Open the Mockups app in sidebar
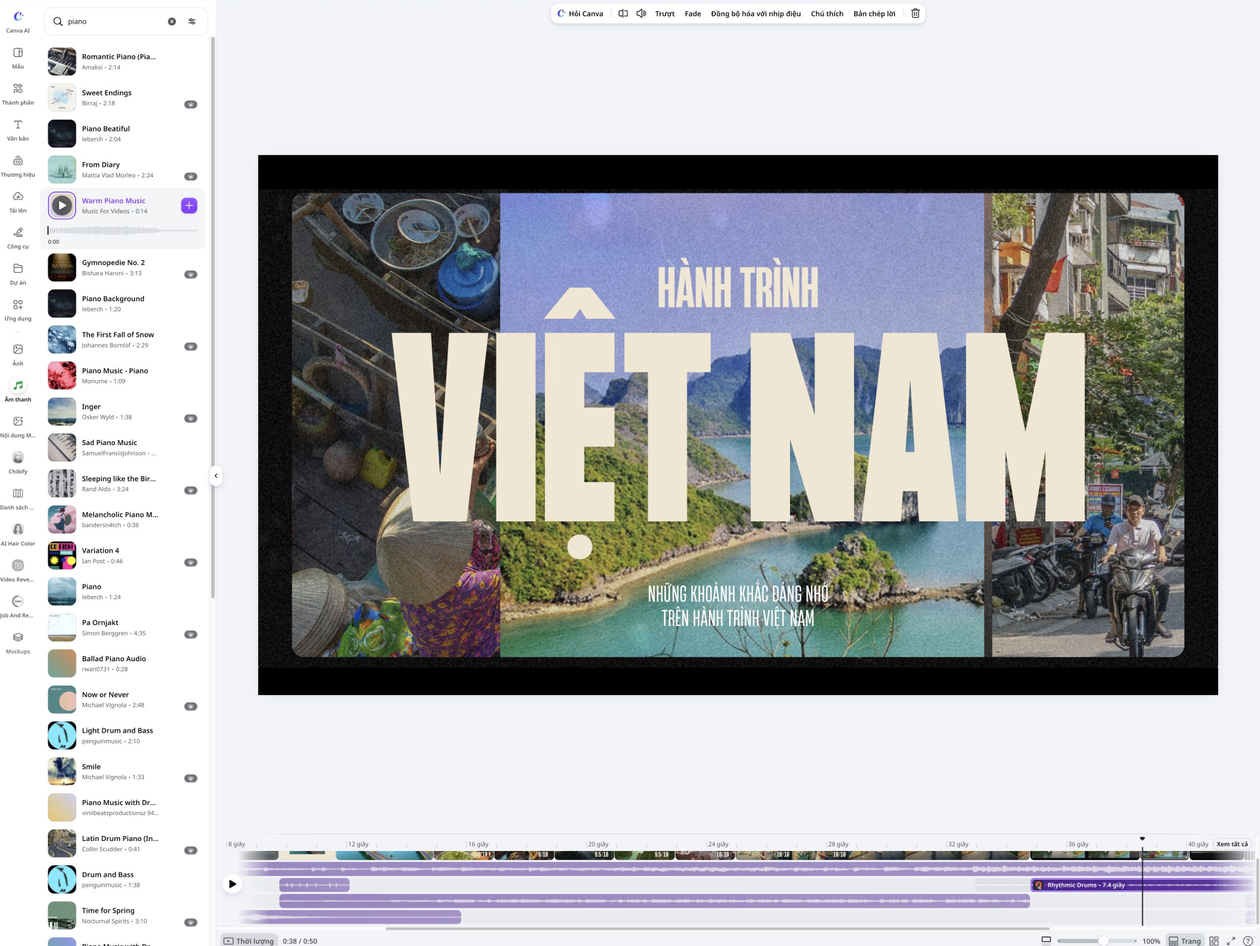 (x=17, y=642)
